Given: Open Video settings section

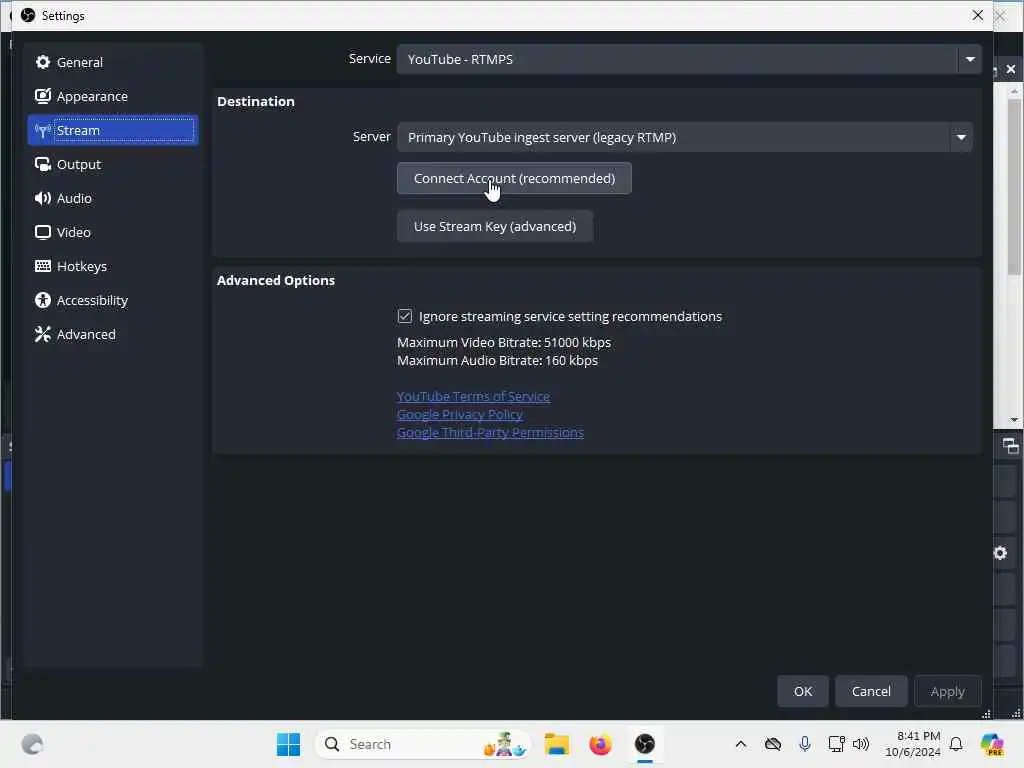Looking at the screenshot, I should click(112, 232).
